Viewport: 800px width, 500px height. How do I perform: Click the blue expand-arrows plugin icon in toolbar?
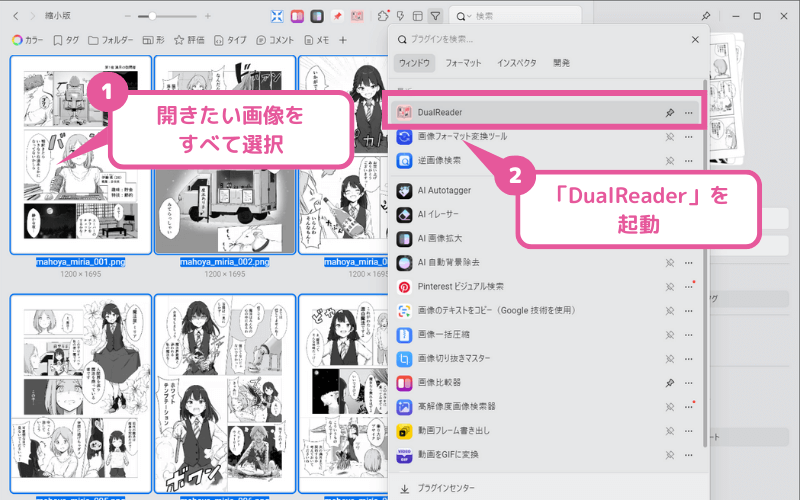click(277, 16)
